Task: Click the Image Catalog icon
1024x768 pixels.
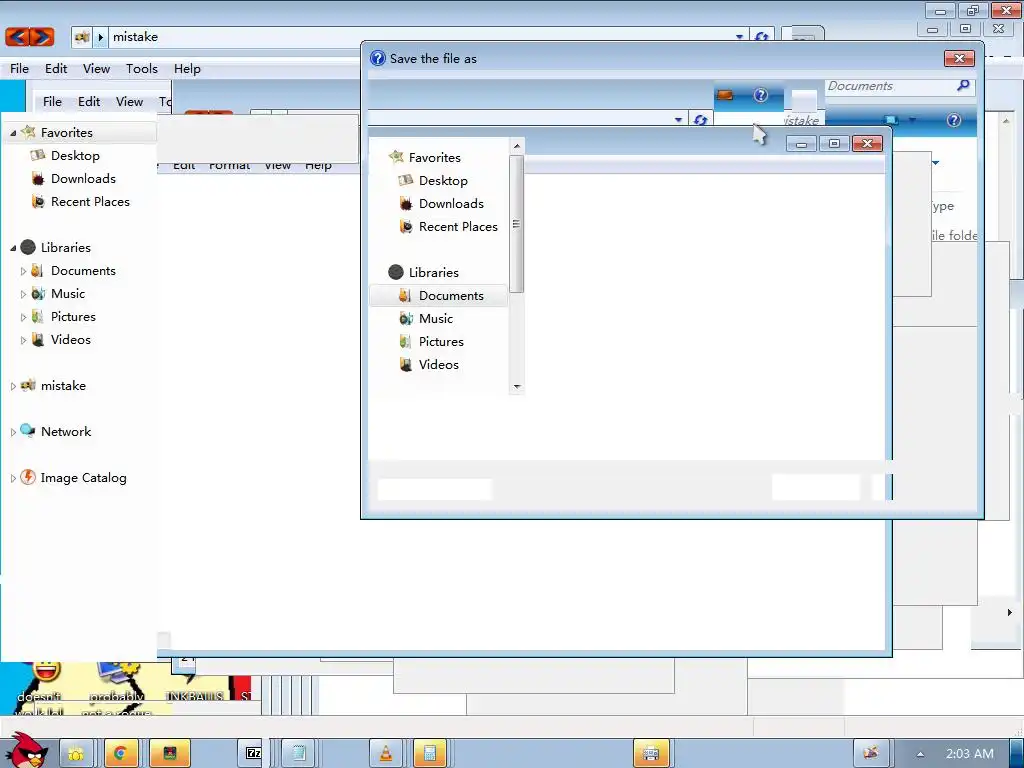Action: pos(27,477)
